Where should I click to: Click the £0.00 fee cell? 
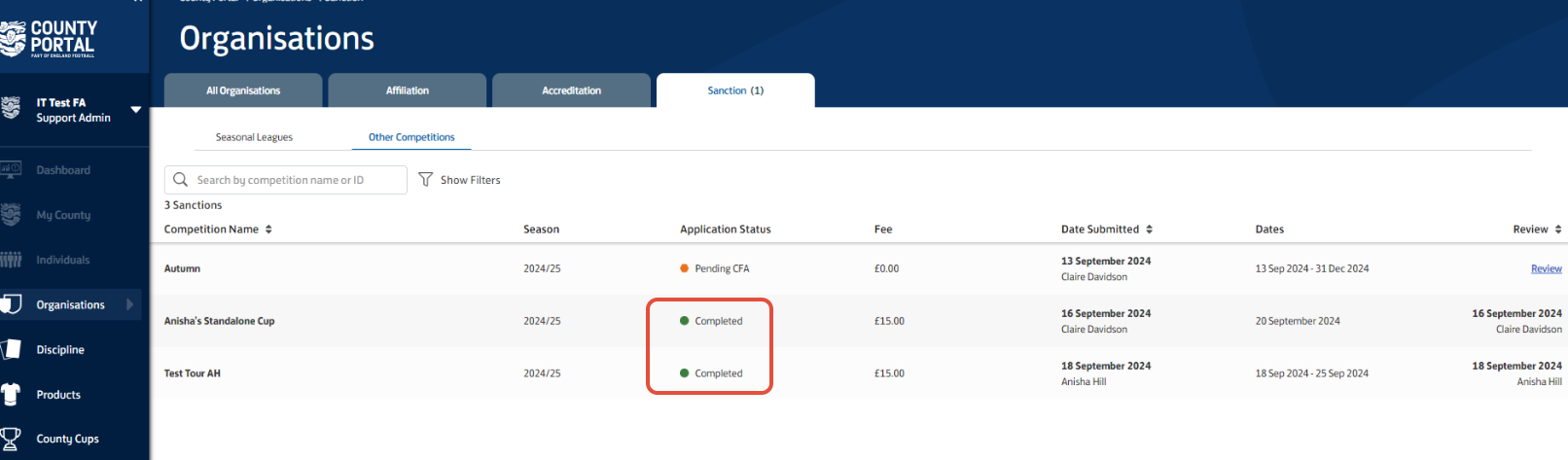coord(887,268)
